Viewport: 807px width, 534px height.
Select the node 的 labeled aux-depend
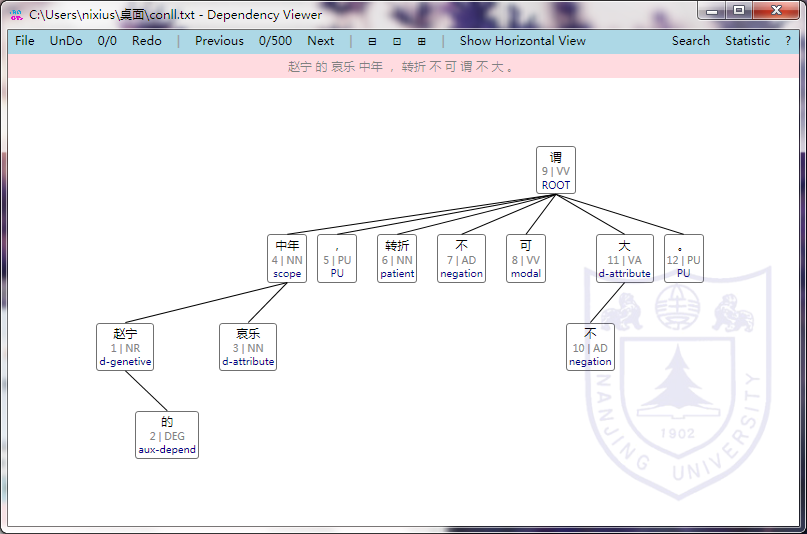click(x=167, y=435)
